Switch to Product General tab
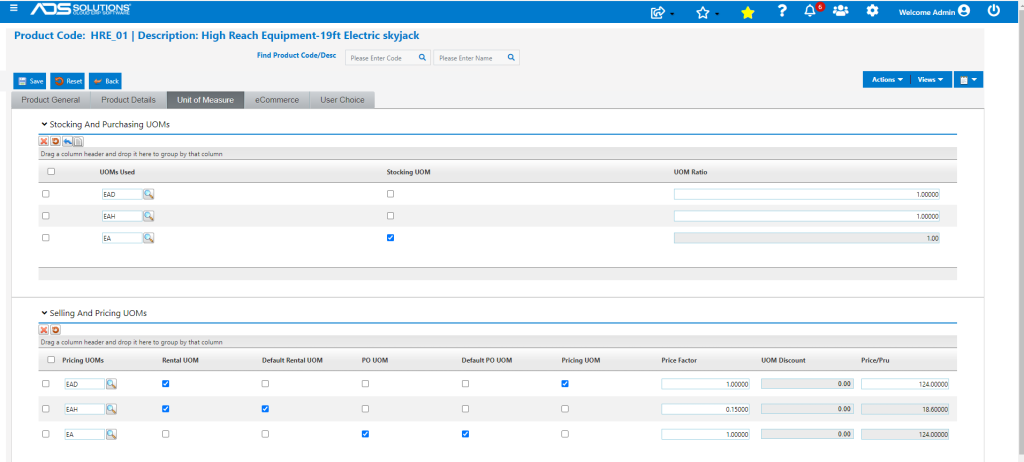The image size is (1024, 462). pos(51,100)
